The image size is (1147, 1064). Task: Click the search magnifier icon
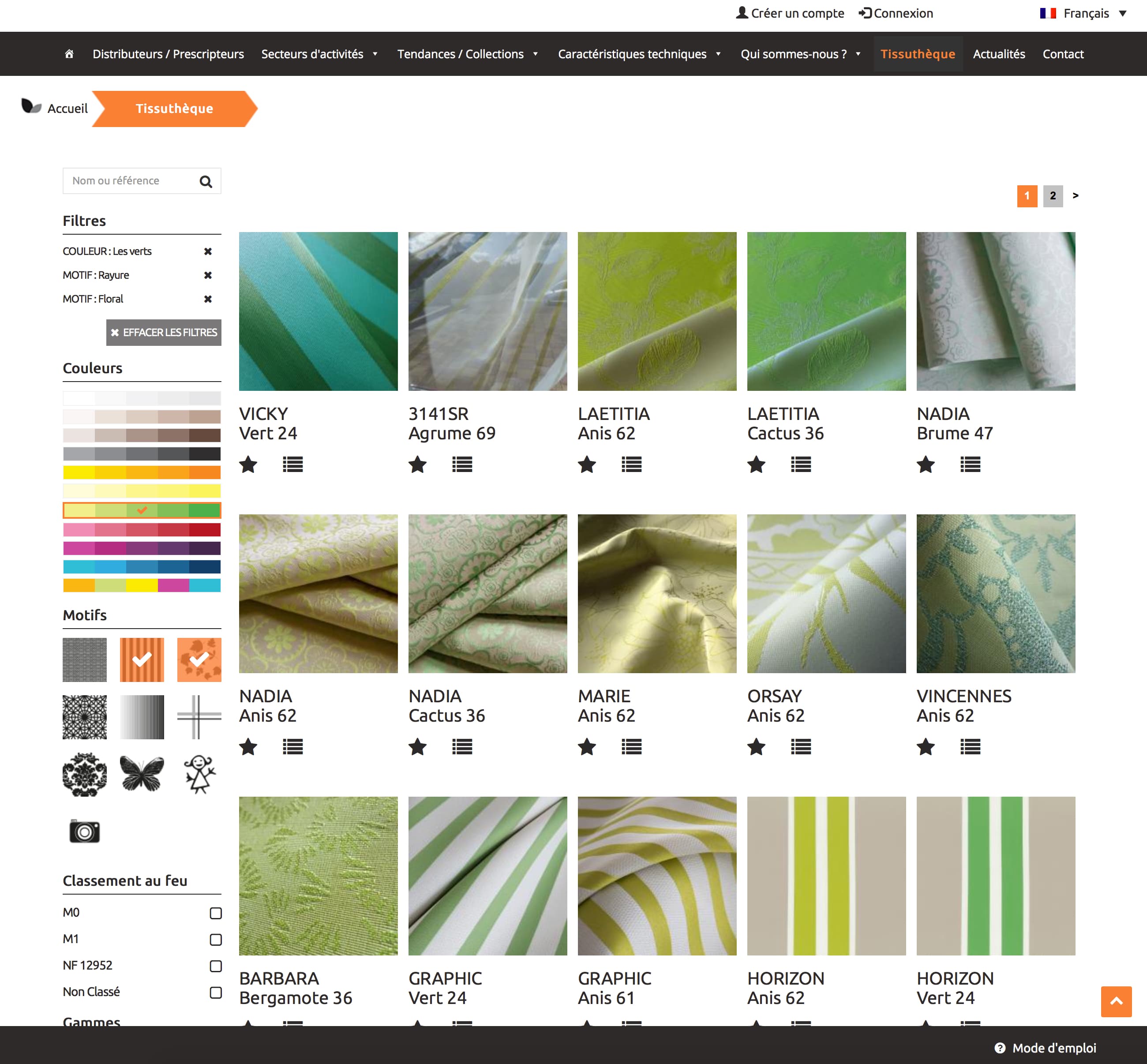pyautogui.click(x=206, y=181)
